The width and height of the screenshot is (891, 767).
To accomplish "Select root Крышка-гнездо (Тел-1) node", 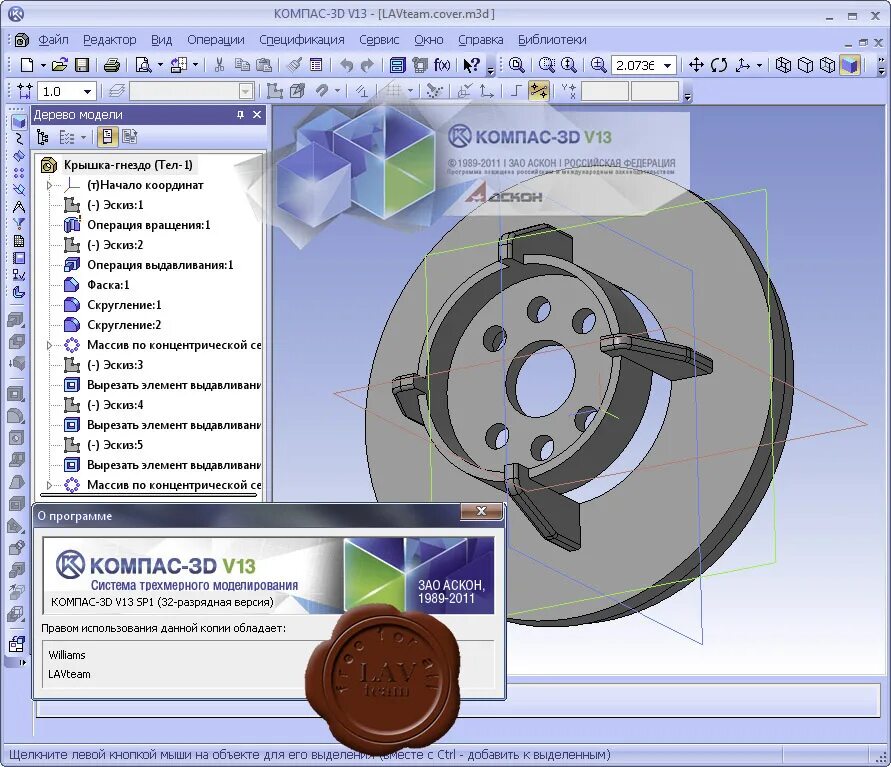I will point(128,165).
